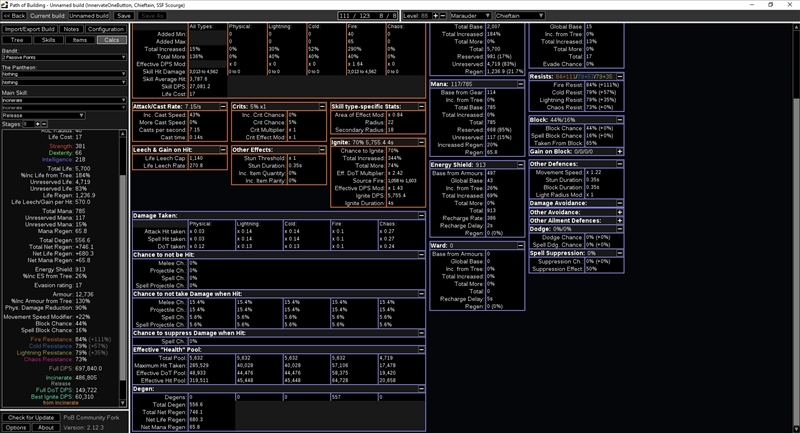Collapse the Crits section
Screen dimensions: 800x433
(x=322, y=105)
